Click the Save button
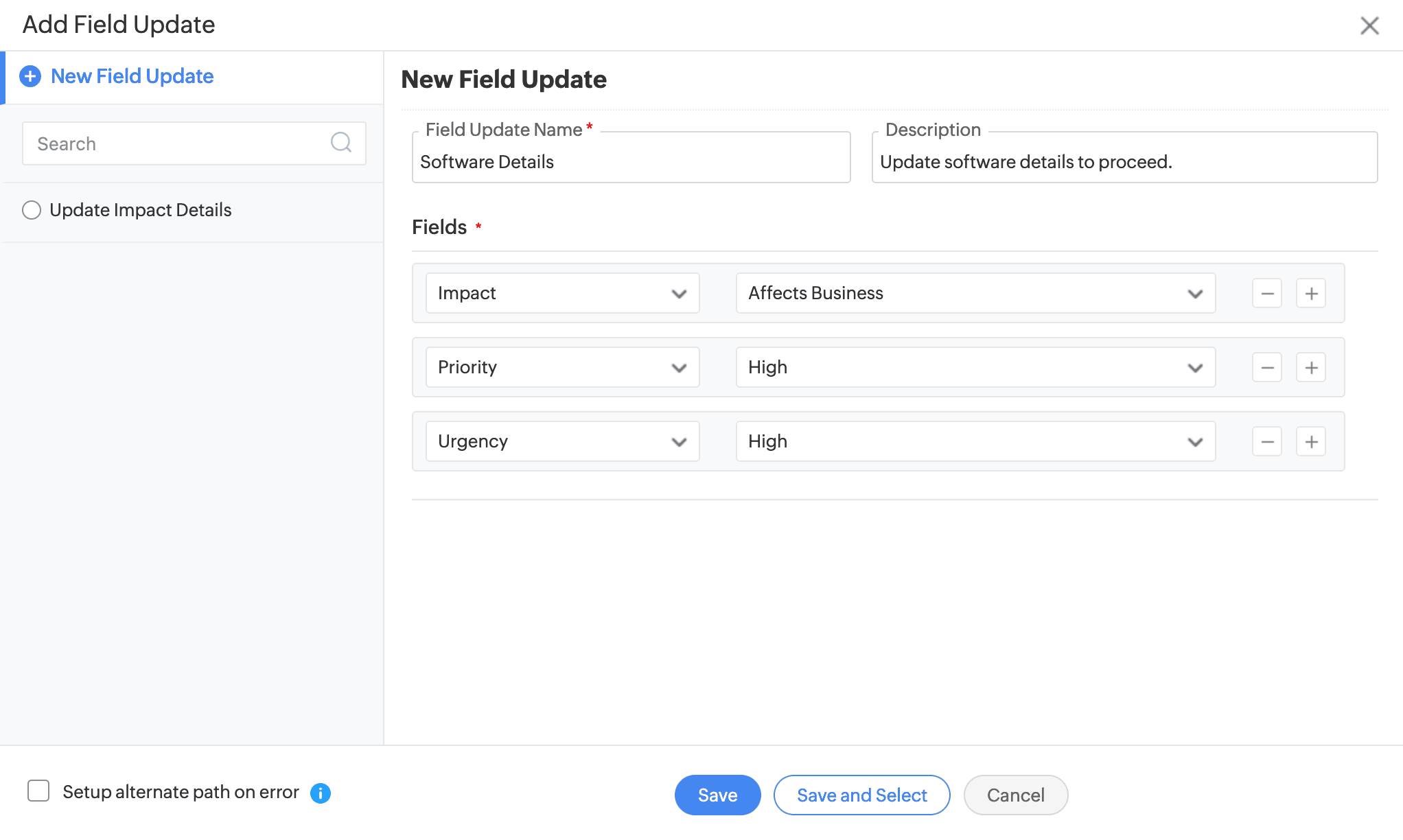 pyautogui.click(x=717, y=795)
